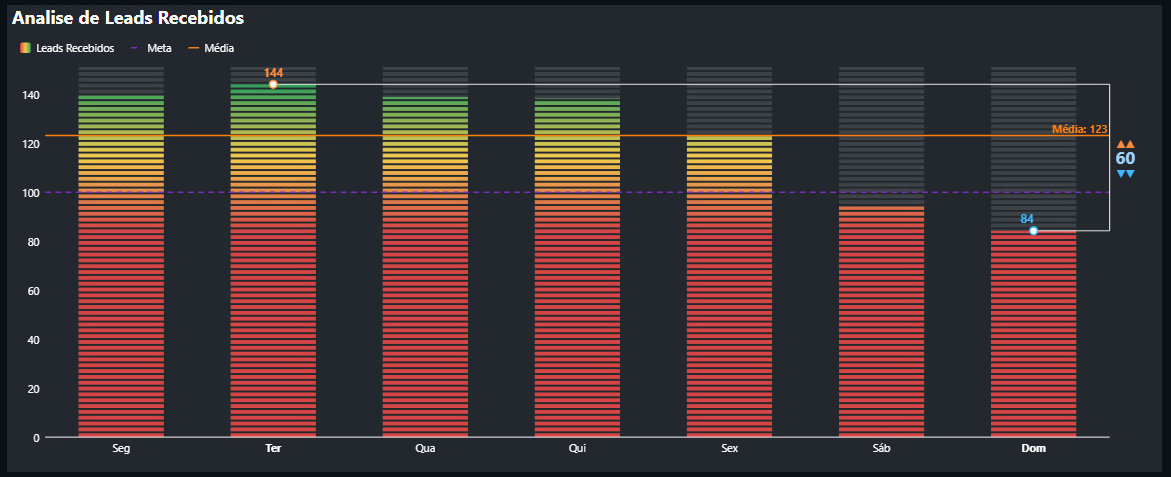Screen dimensions: 1171x477
Task: Click the Dom bar
Action: pos(1034,334)
